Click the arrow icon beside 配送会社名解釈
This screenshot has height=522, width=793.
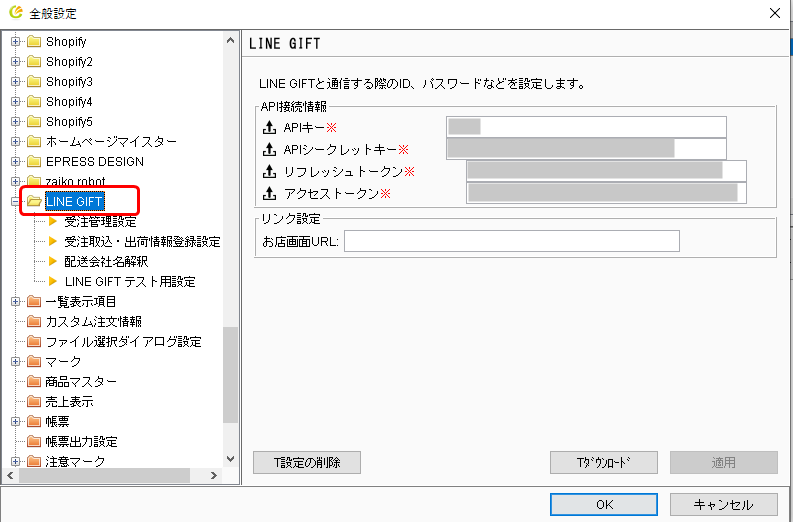point(53,261)
